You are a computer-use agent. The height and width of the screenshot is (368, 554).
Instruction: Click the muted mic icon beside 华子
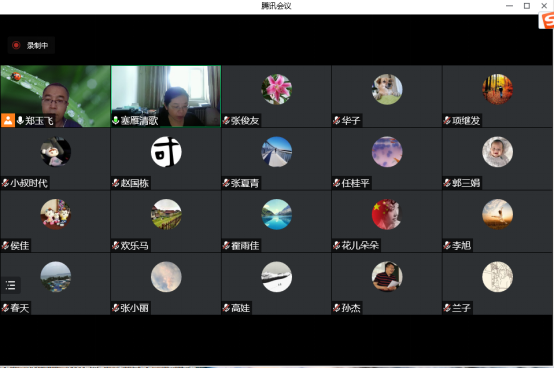pyautogui.click(x=337, y=121)
